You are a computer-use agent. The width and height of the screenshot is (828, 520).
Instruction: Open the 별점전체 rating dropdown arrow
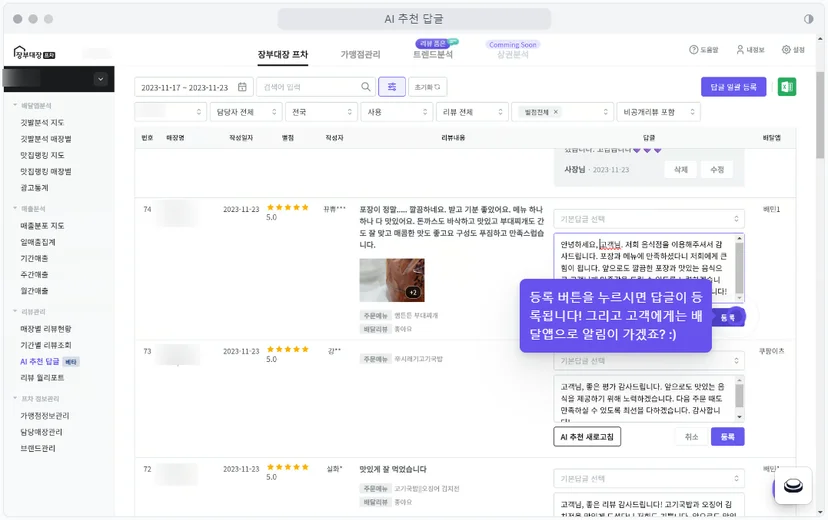pos(605,112)
